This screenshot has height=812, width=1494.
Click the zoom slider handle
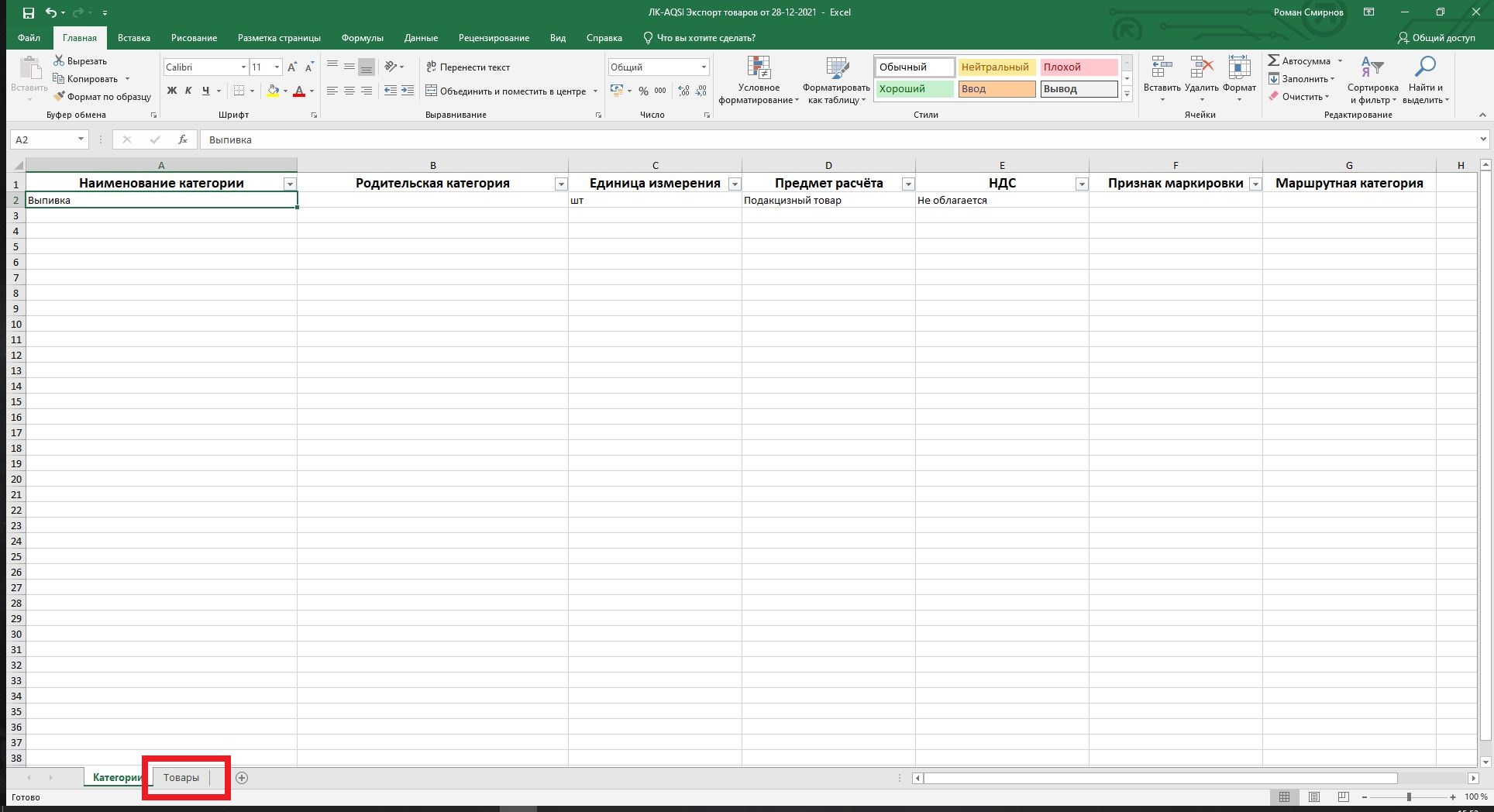point(1409,797)
